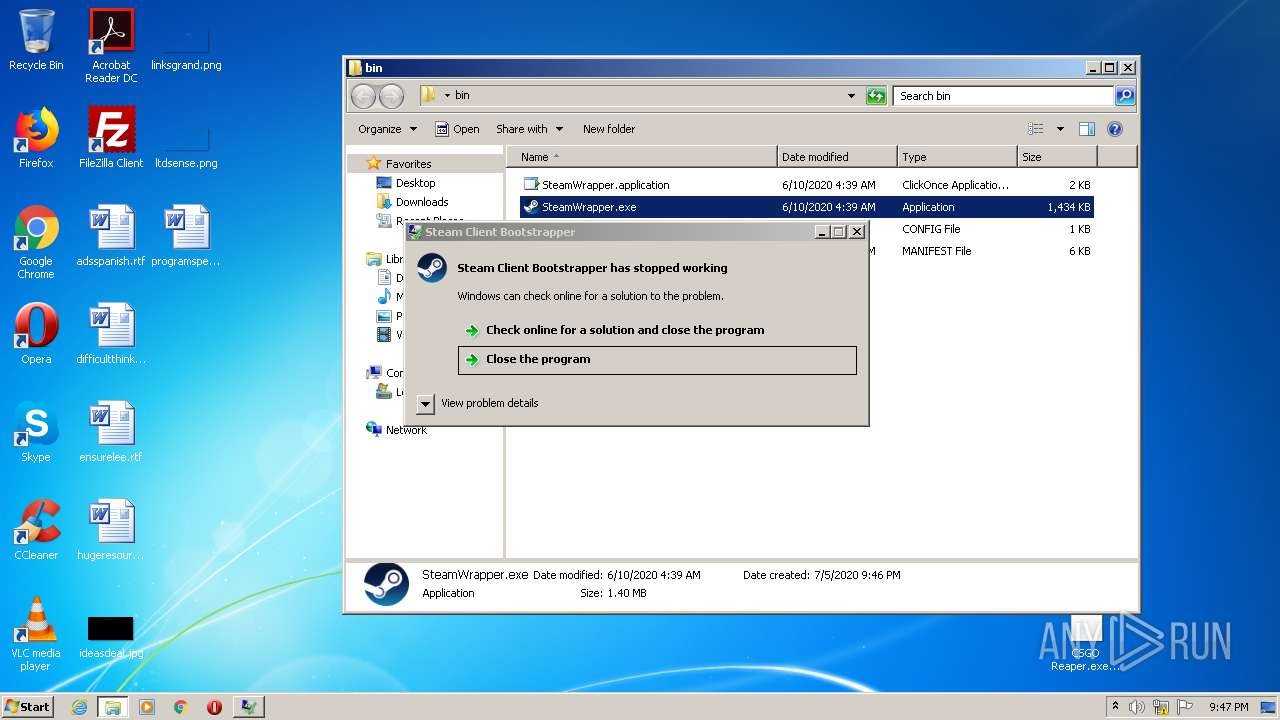Click Opera taskbar icon
Viewport: 1280px width, 720px height.
pos(214,707)
